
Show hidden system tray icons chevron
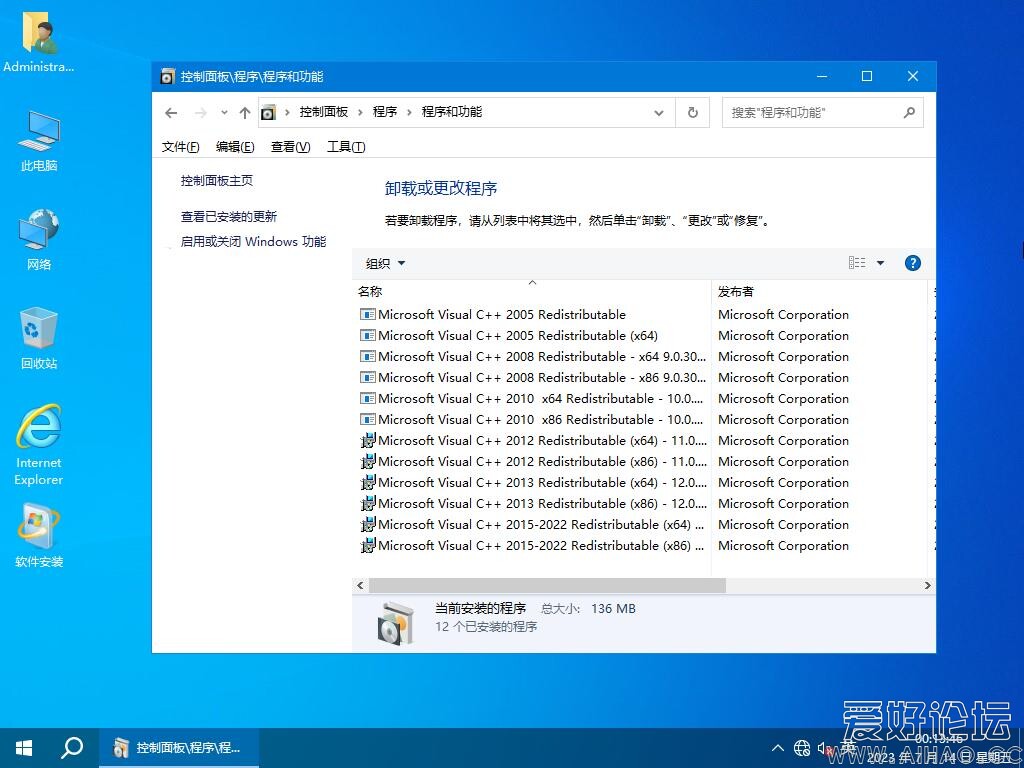(778, 748)
